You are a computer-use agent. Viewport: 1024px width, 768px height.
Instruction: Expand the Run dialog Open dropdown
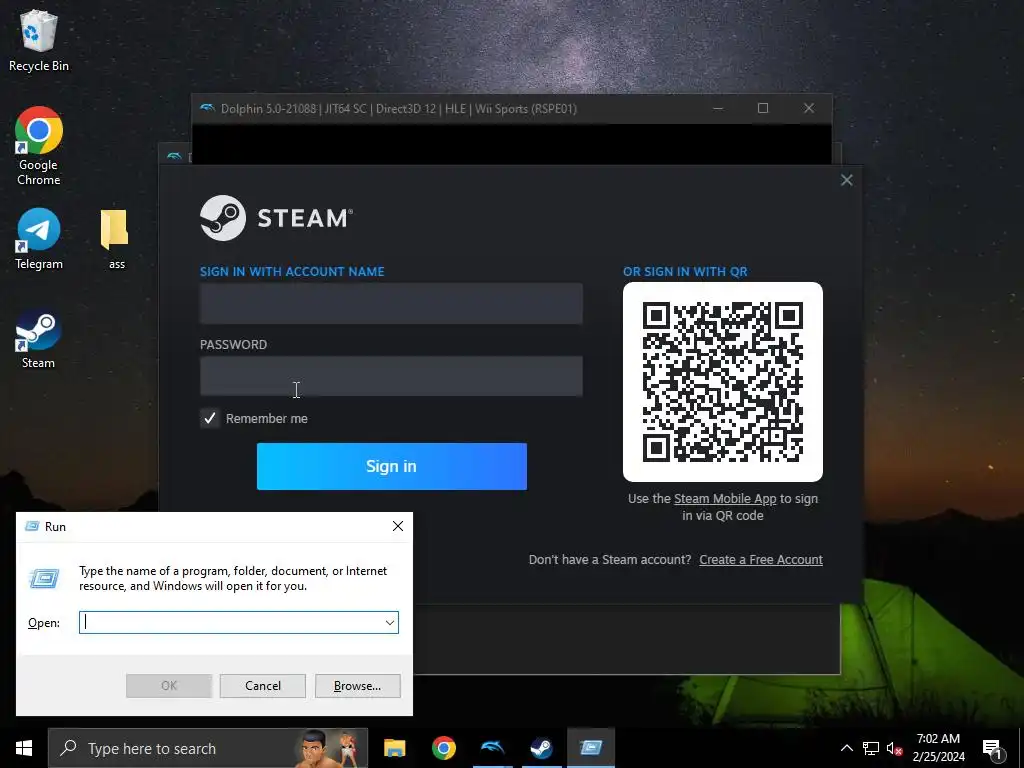coord(390,622)
